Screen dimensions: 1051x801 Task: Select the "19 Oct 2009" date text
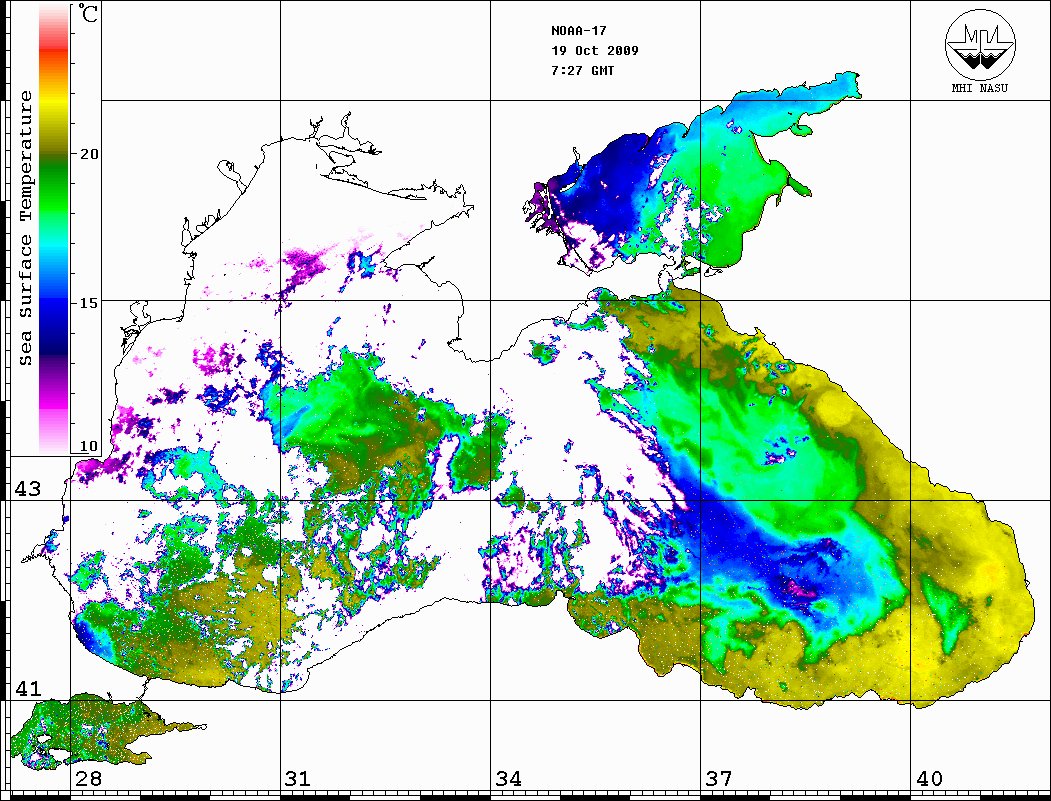pos(595,51)
